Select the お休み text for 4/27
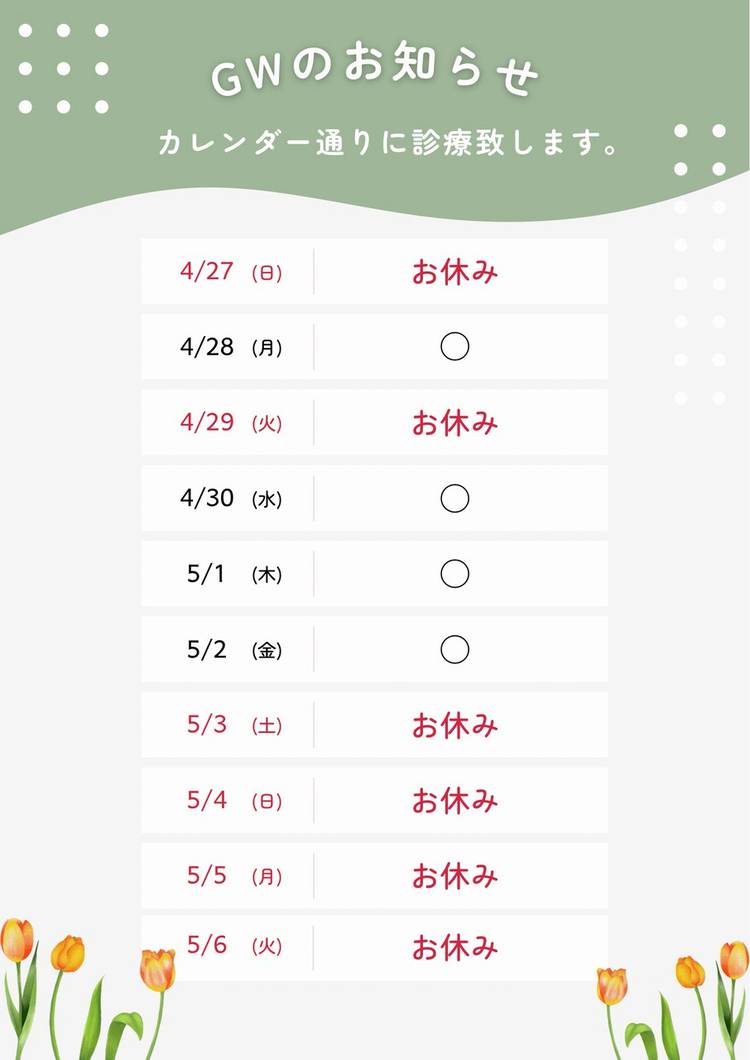This screenshot has width=750, height=1060. pyautogui.click(x=455, y=272)
